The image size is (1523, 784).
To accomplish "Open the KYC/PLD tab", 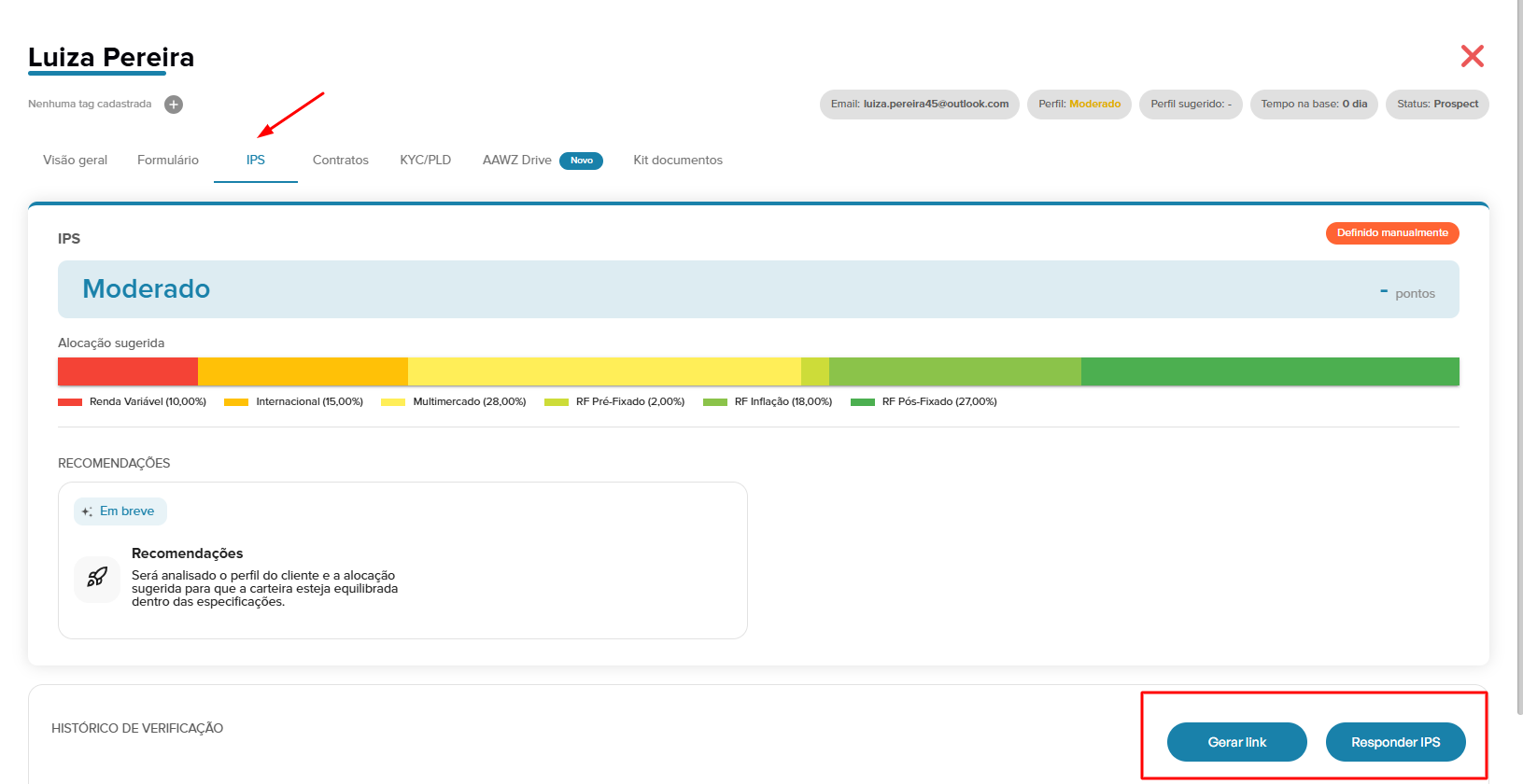I will click(426, 160).
